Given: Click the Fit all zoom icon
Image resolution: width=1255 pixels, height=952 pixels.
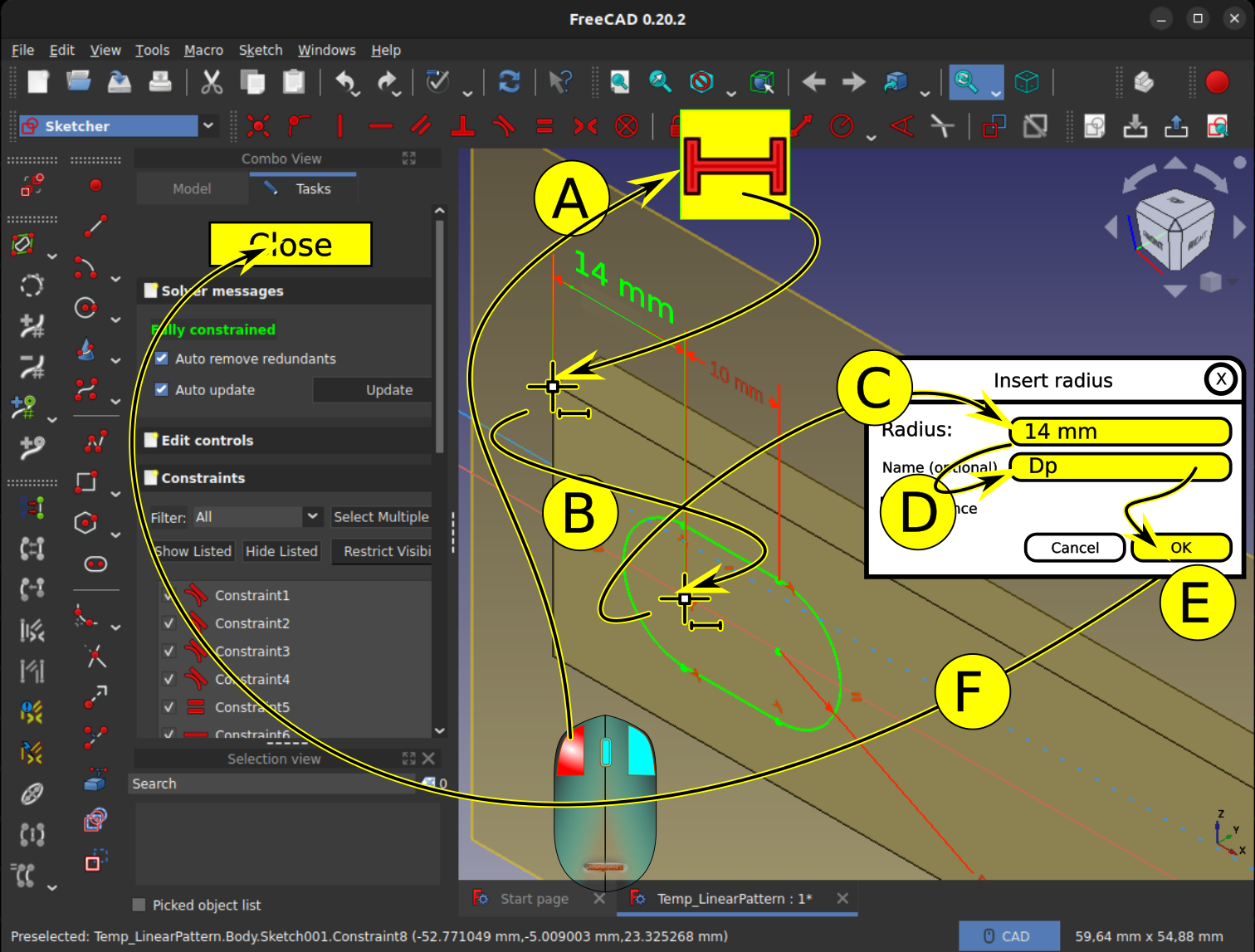Looking at the screenshot, I should pyautogui.click(x=620, y=81).
